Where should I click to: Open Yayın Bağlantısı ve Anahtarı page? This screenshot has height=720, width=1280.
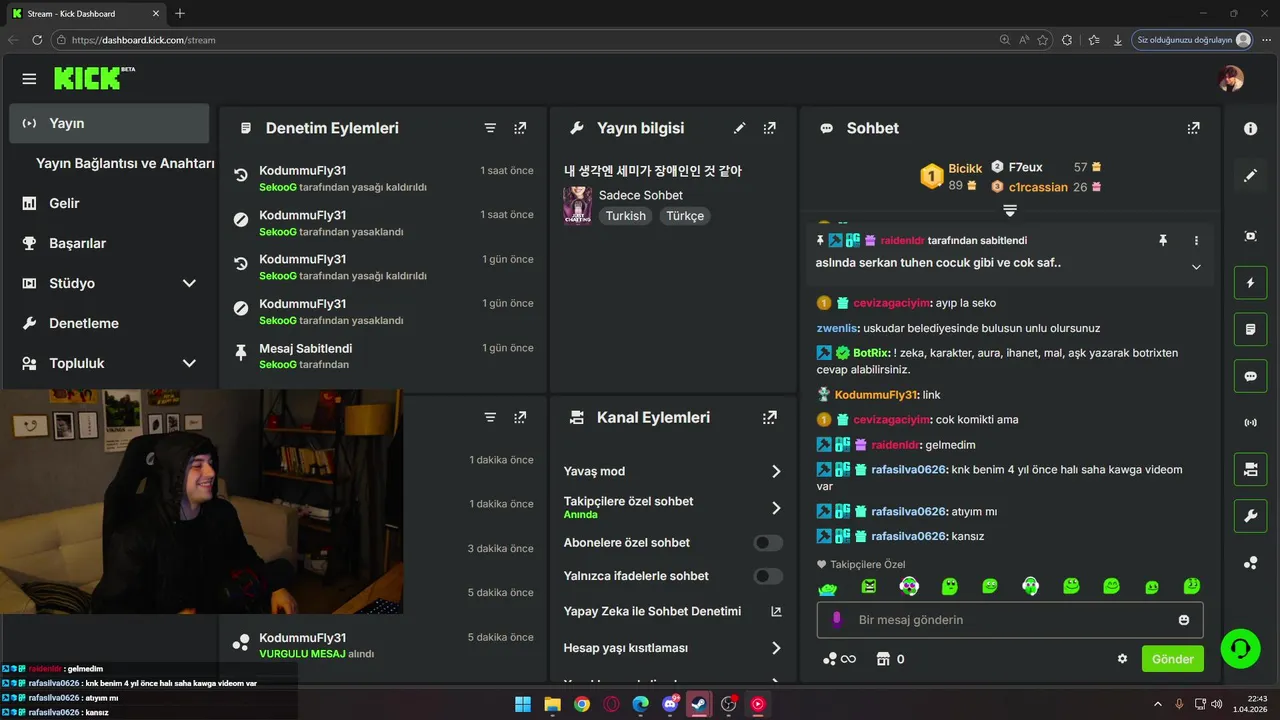[x=125, y=163]
